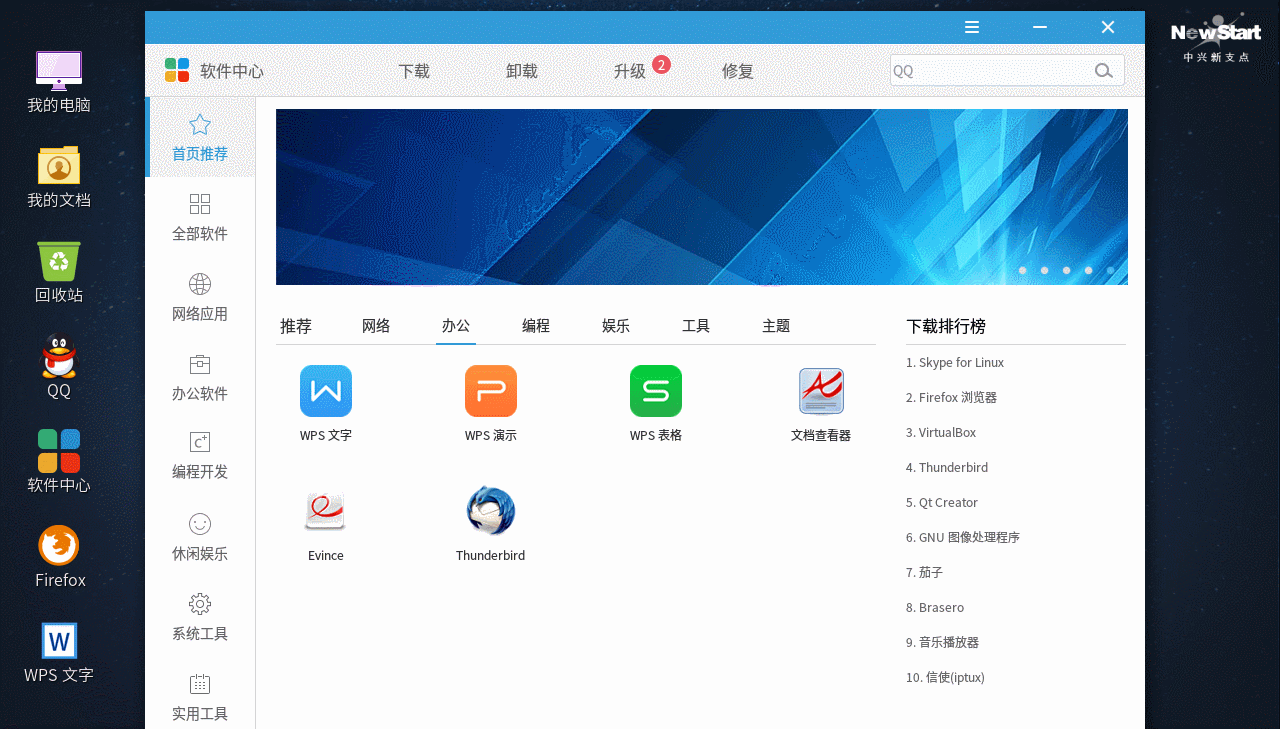
Task: Open 回收站 desktop icon
Action: (59, 261)
